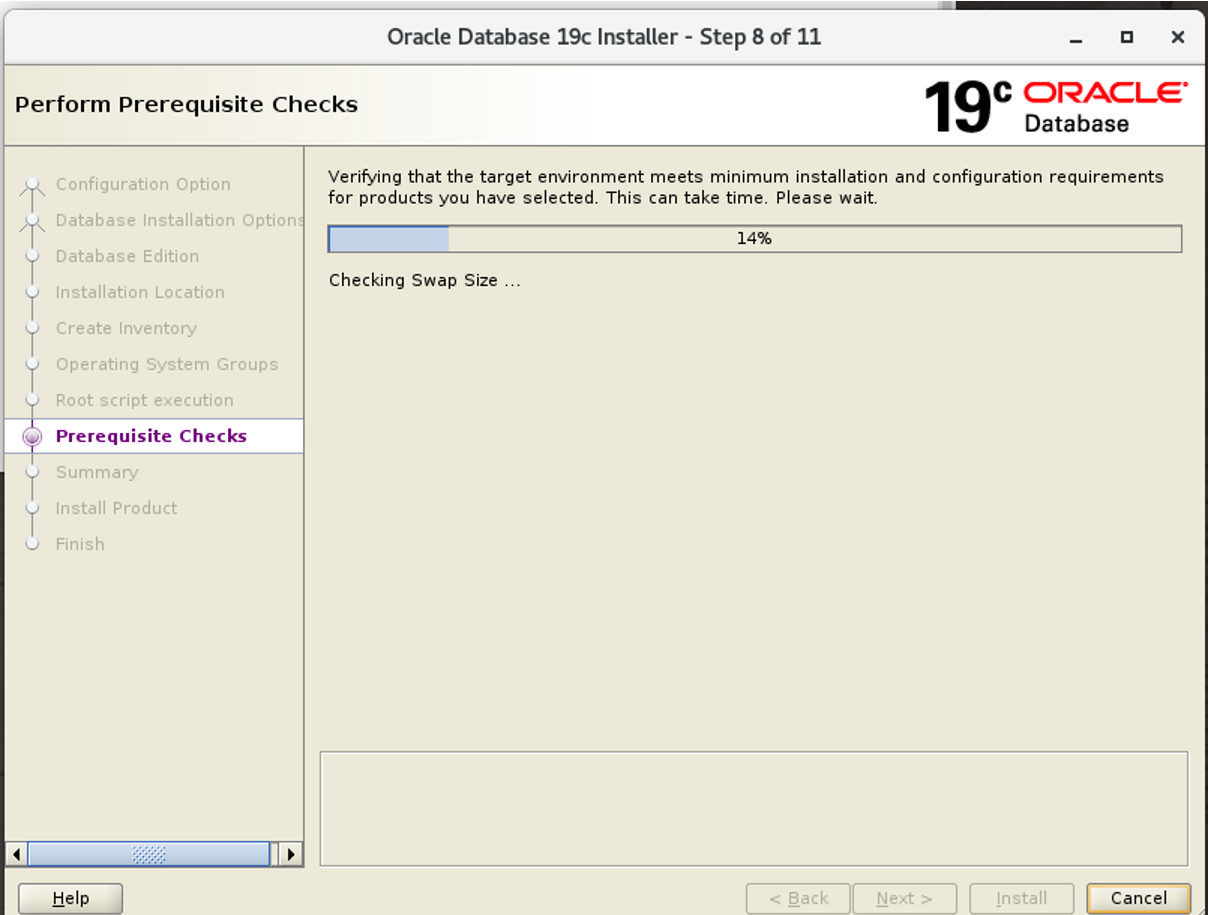Click the empty details text area
This screenshot has height=915, width=1208.
(754, 809)
